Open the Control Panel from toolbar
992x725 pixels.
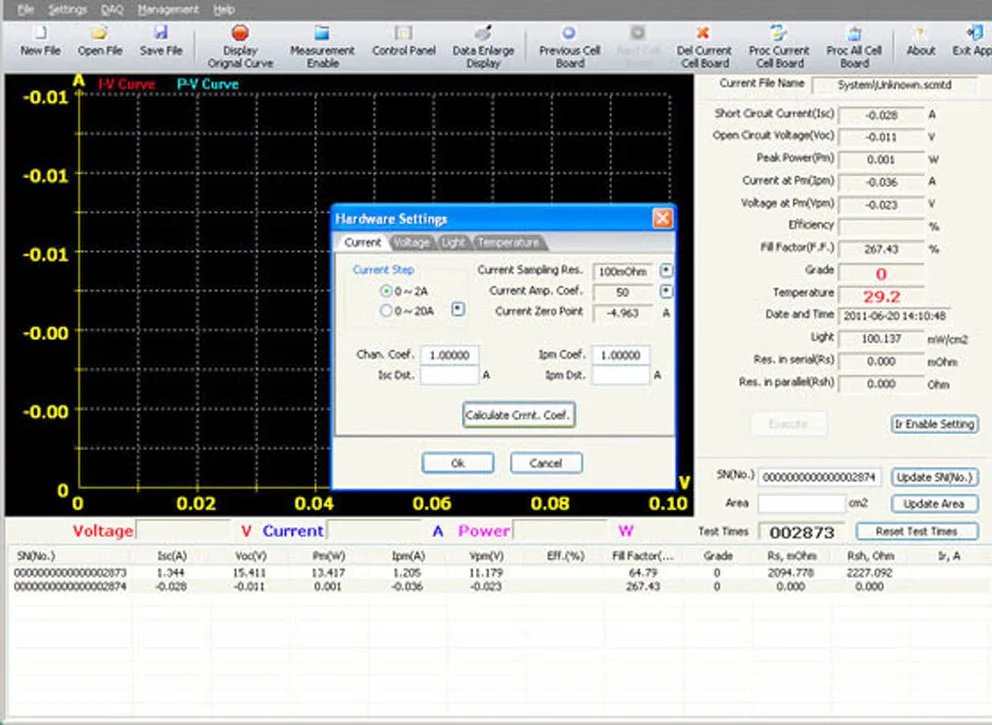point(403,35)
